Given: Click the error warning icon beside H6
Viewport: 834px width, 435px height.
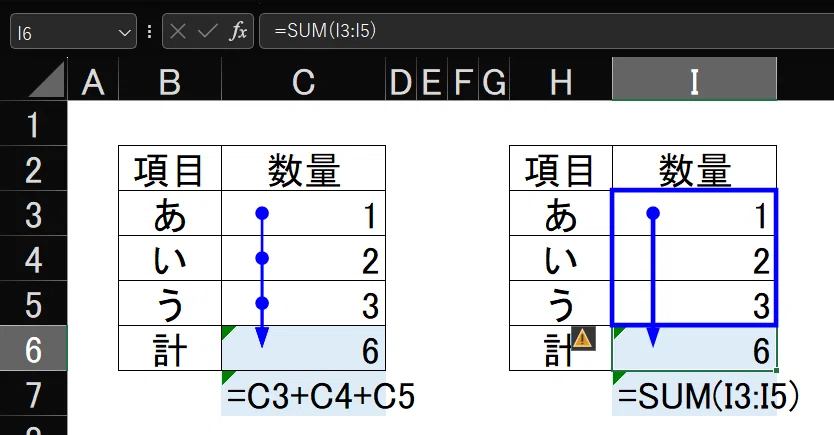Looking at the screenshot, I should pos(583,338).
